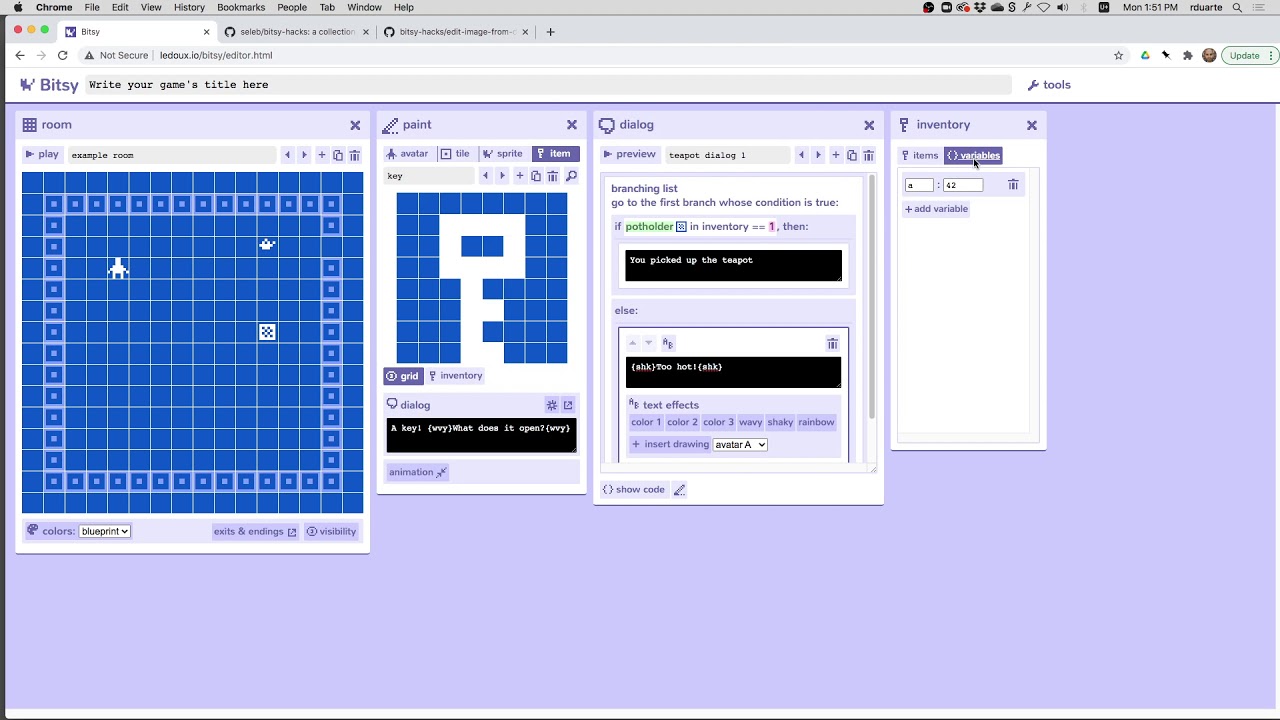Go to previous item in paint panel
This screenshot has width=1280, height=720.
coord(485,176)
